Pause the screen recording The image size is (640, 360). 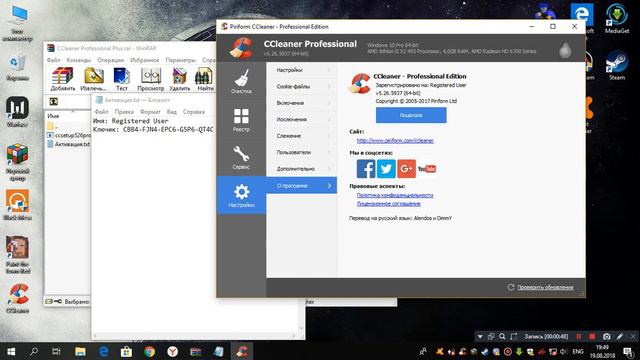(x=578, y=336)
